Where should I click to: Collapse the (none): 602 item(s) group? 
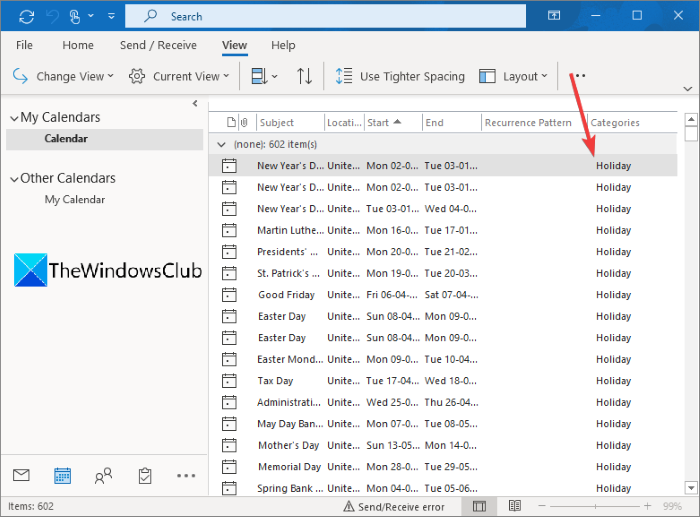pyautogui.click(x=222, y=144)
